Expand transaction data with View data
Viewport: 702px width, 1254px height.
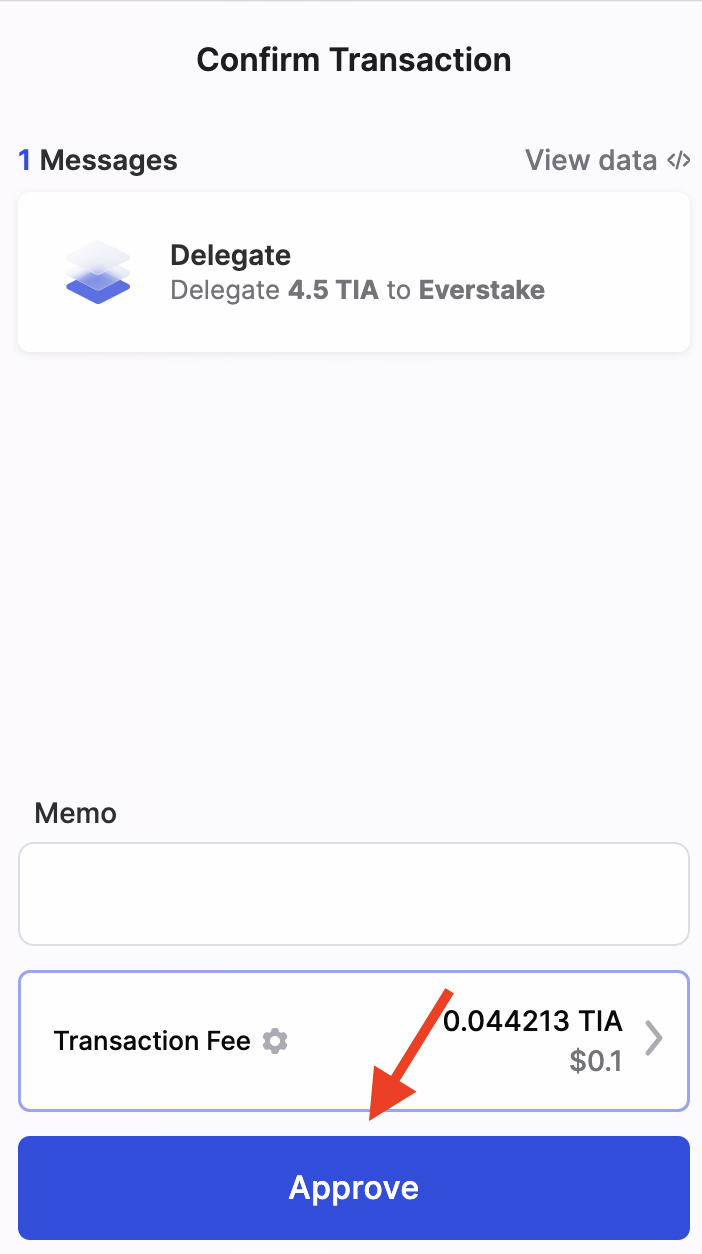(x=590, y=160)
